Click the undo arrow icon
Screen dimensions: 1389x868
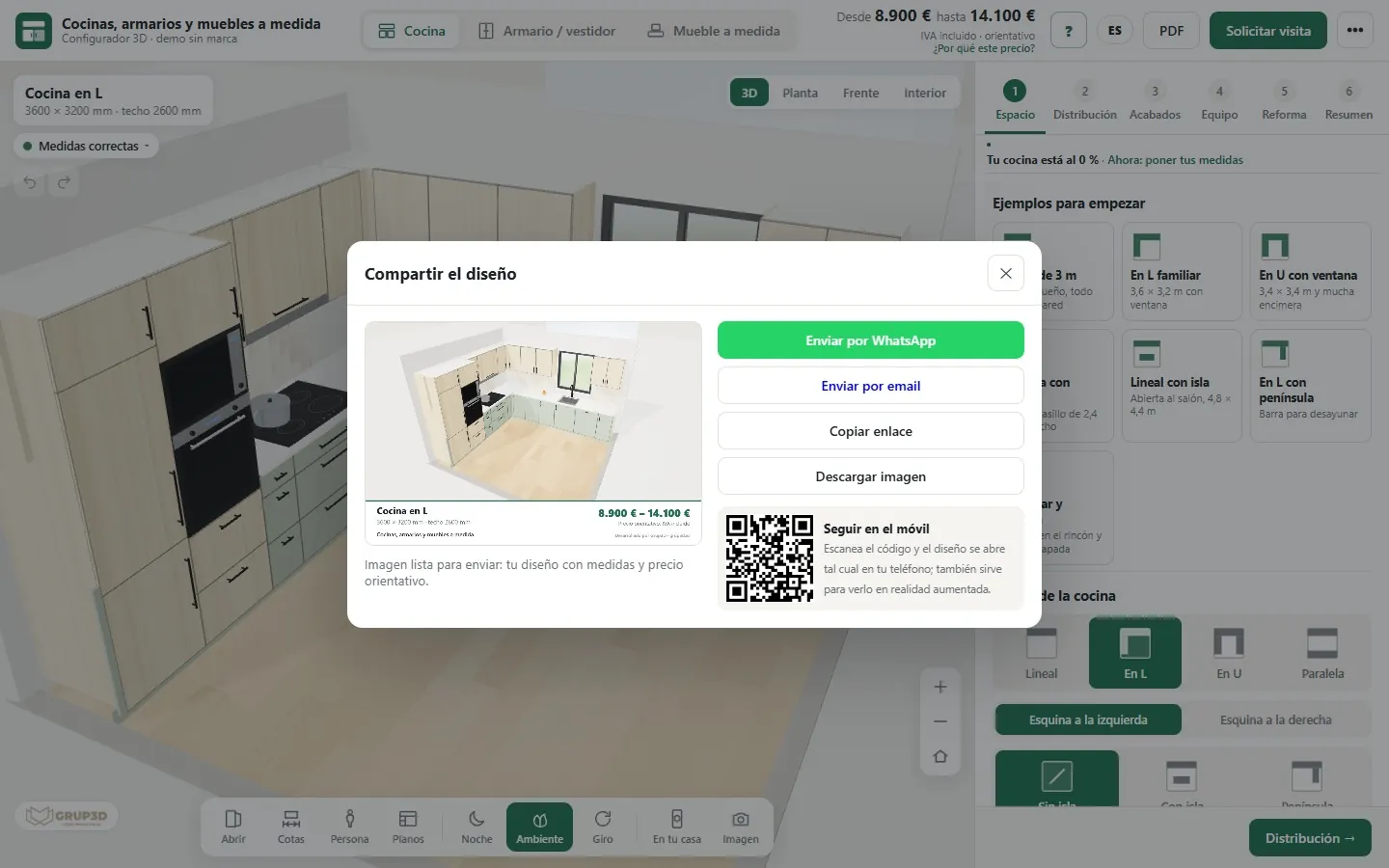coord(30,182)
